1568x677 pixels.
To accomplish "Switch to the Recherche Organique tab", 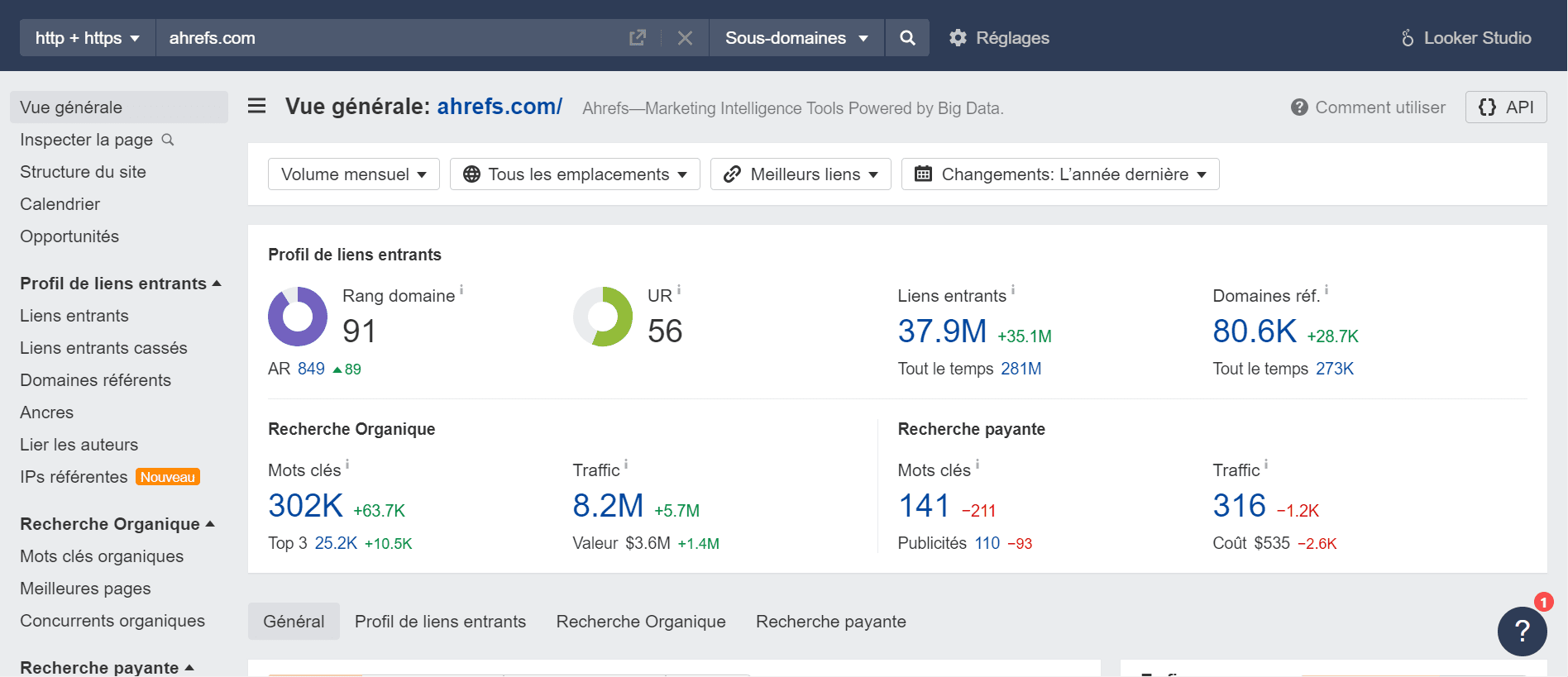I will pyautogui.click(x=641, y=622).
